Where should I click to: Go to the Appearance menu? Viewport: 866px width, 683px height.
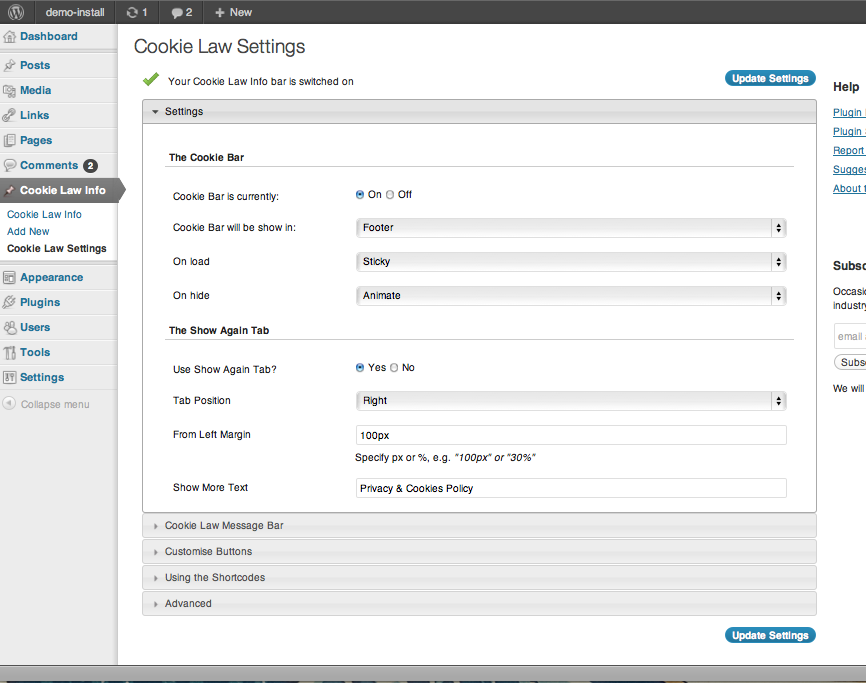(x=51, y=278)
